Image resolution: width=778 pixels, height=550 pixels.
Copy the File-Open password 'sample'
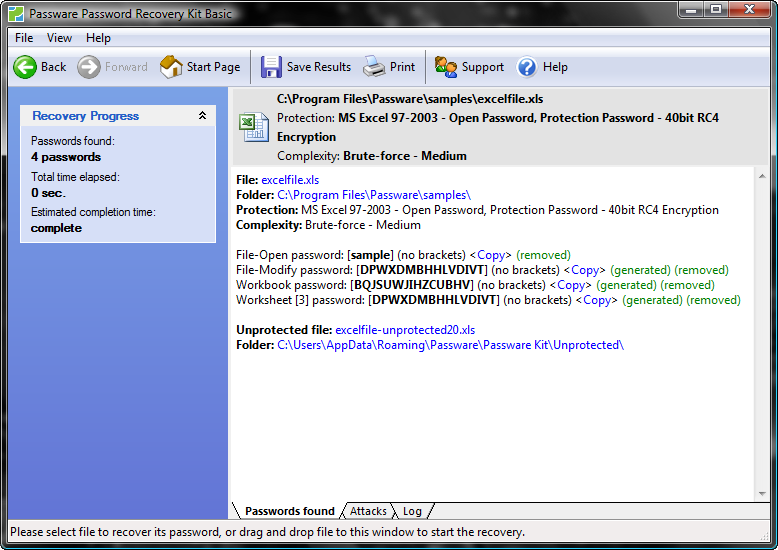coord(491,255)
